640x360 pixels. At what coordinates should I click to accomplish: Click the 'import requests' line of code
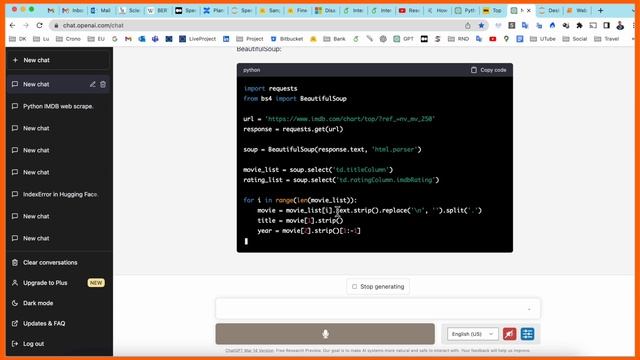(270, 88)
